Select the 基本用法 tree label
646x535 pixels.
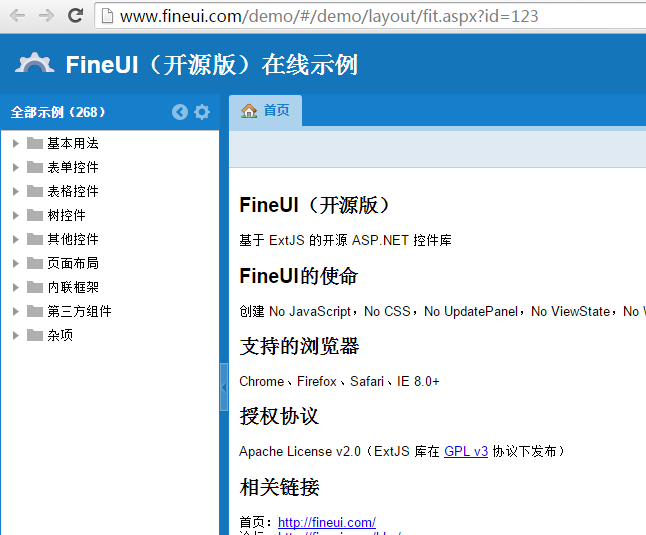point(73,143)
